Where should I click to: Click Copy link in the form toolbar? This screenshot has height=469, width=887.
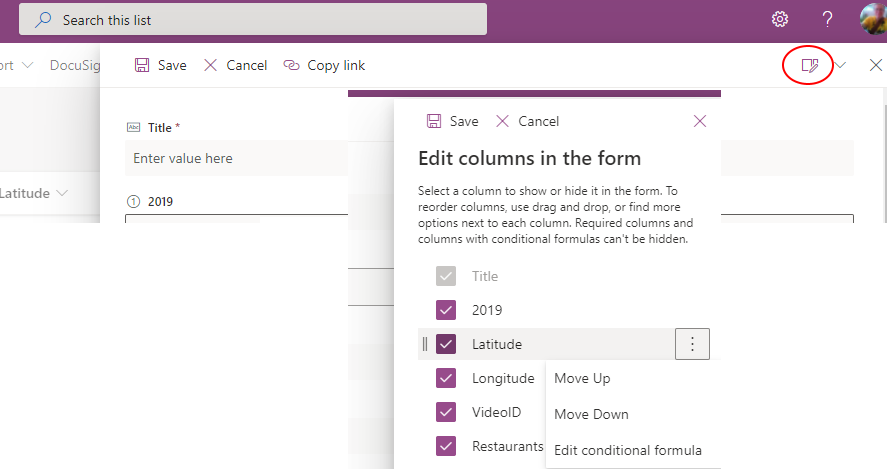pyautogui.click(x=324, y=66)
